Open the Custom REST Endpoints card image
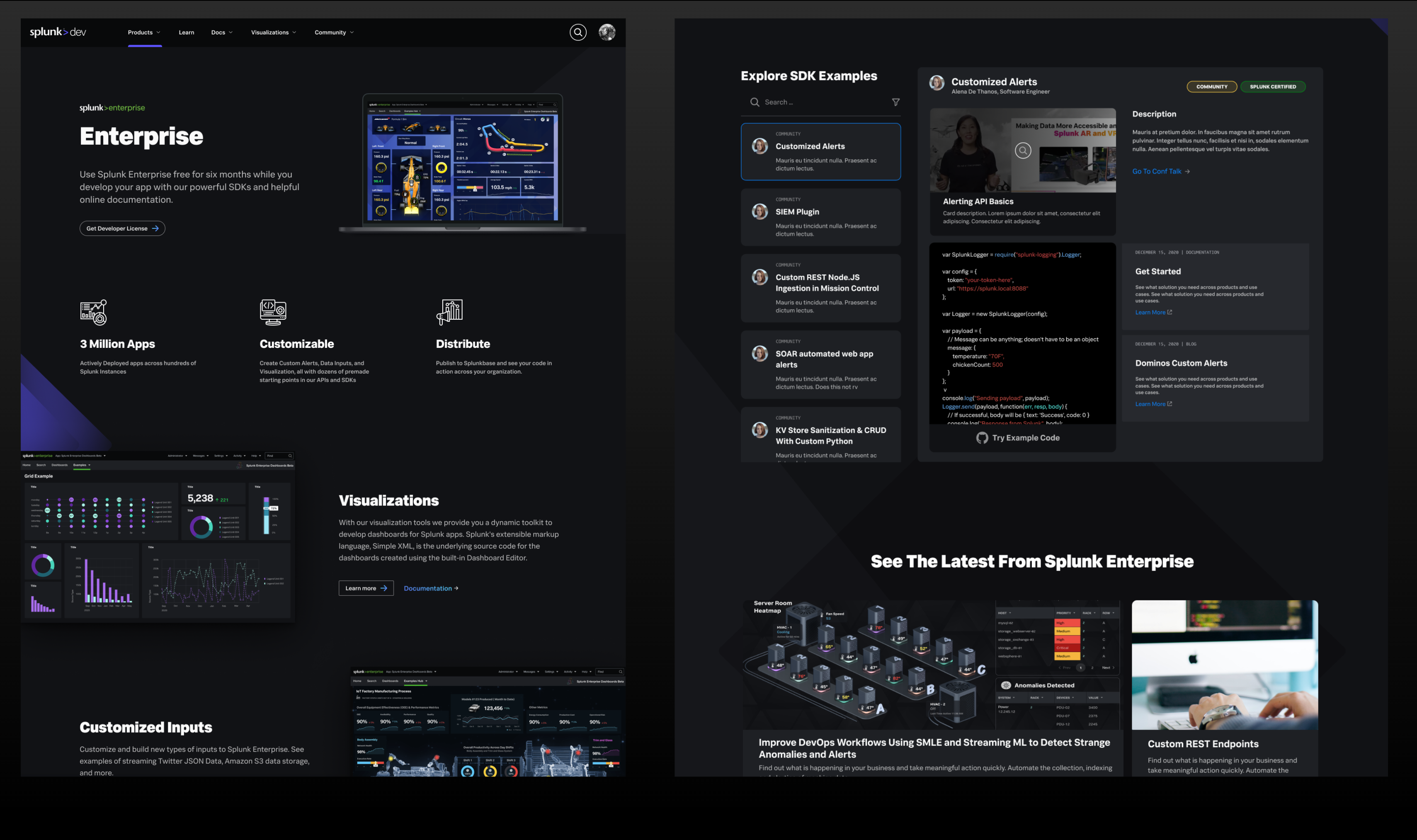 [x=1225, y=665]
